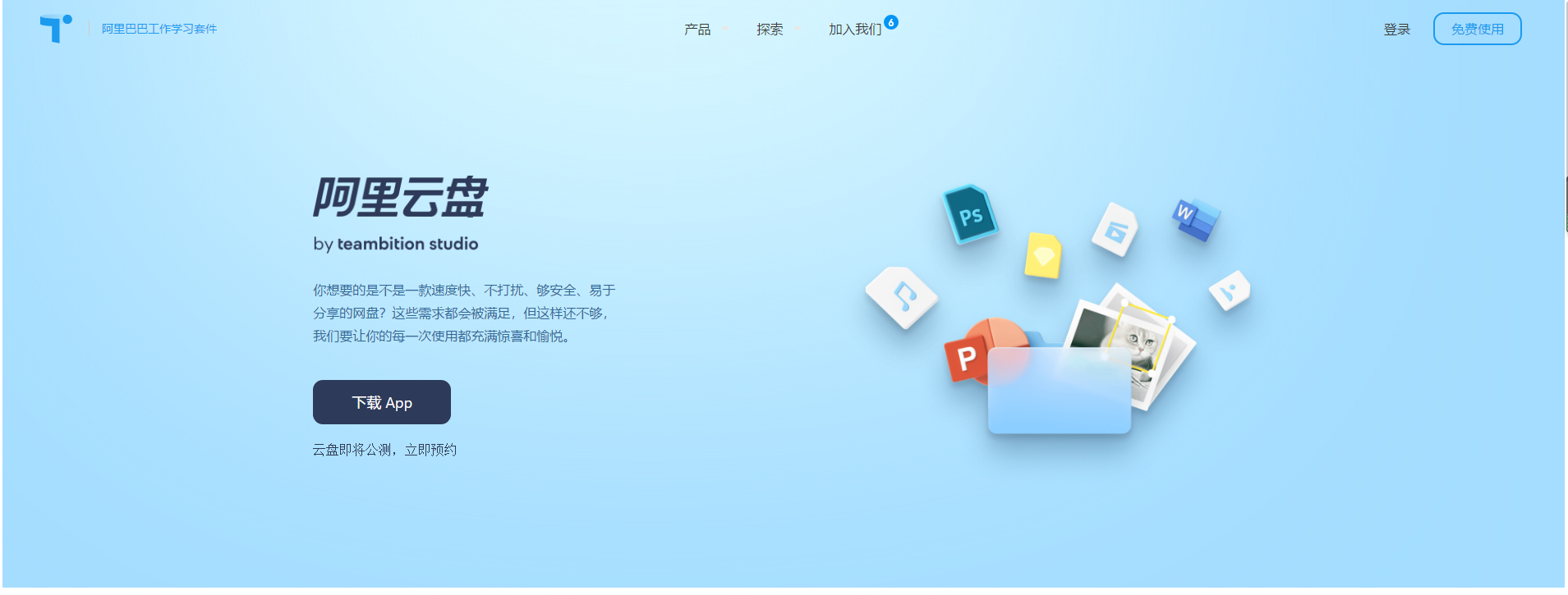The height and width of the screenshot is (595, 1568).
Task: Click the music note file icon
Action: (x=902, y=297)
